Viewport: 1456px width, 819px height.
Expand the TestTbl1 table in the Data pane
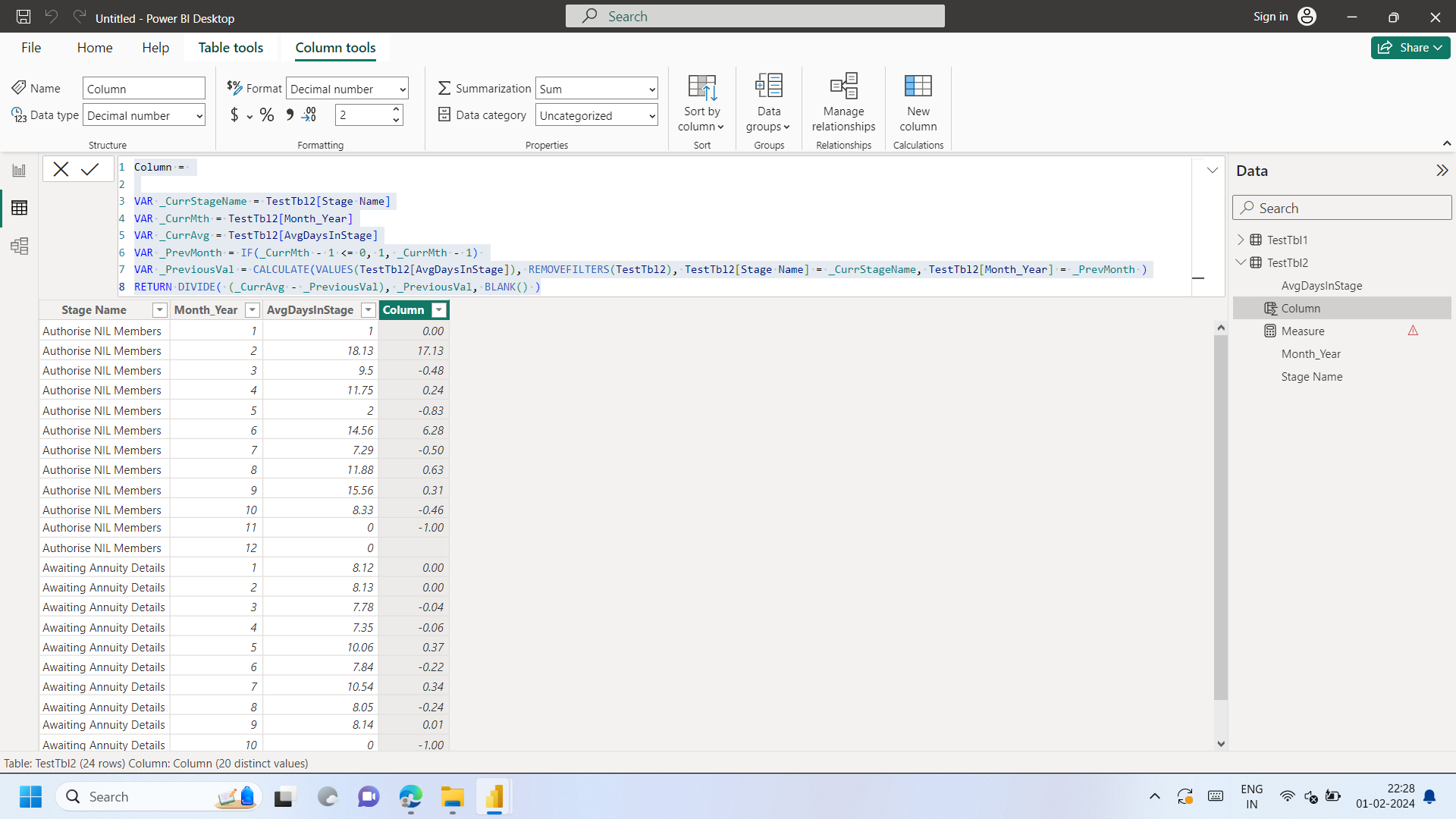1241,240
